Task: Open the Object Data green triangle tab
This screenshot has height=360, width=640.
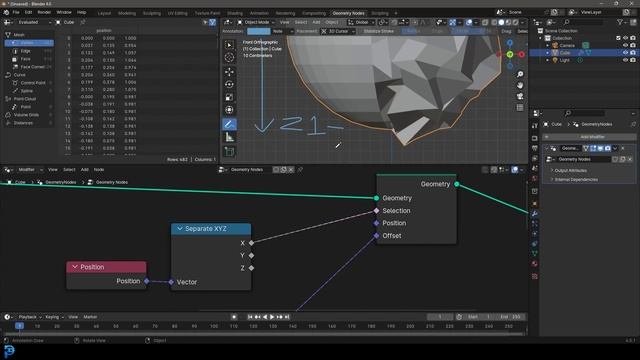Action: point(535,253)
